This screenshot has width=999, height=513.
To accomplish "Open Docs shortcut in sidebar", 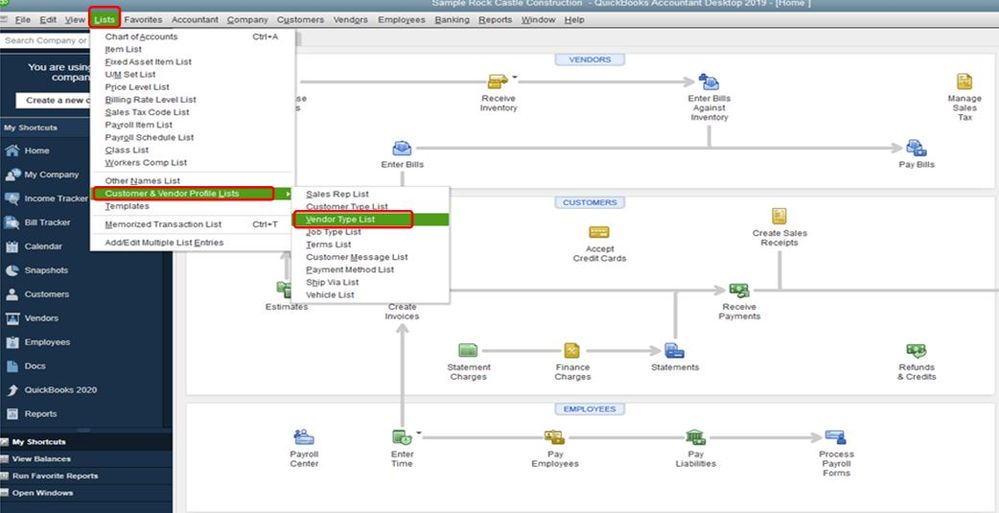I will 34,366.
